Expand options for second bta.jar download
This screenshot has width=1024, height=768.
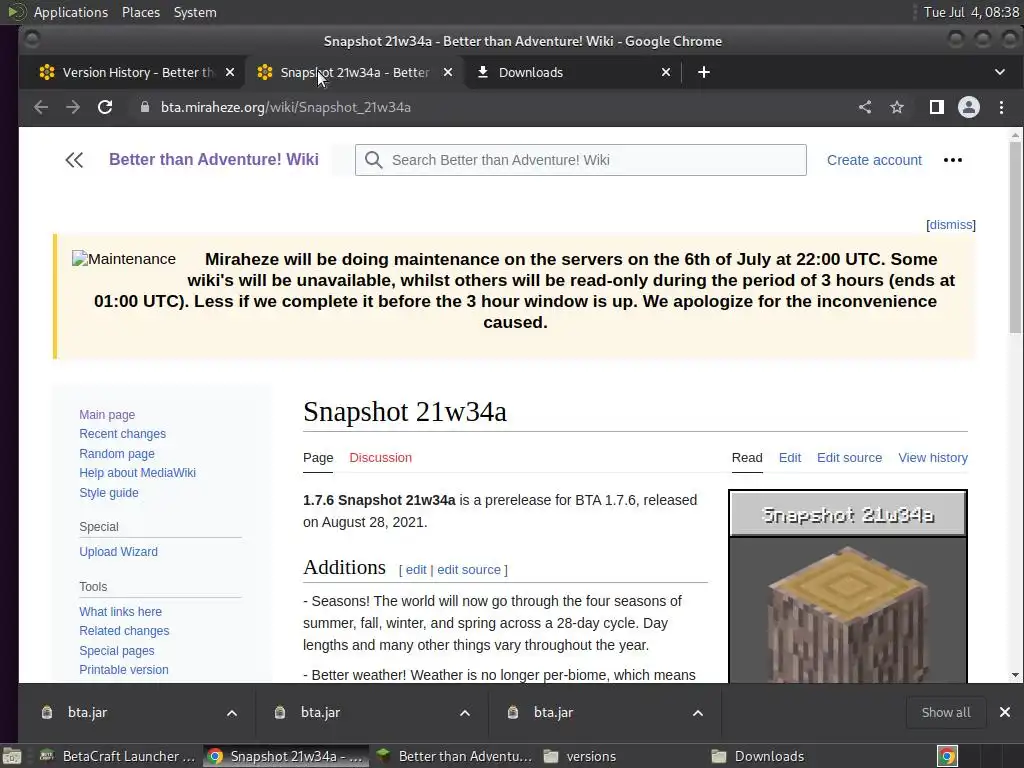click(465, 713)
